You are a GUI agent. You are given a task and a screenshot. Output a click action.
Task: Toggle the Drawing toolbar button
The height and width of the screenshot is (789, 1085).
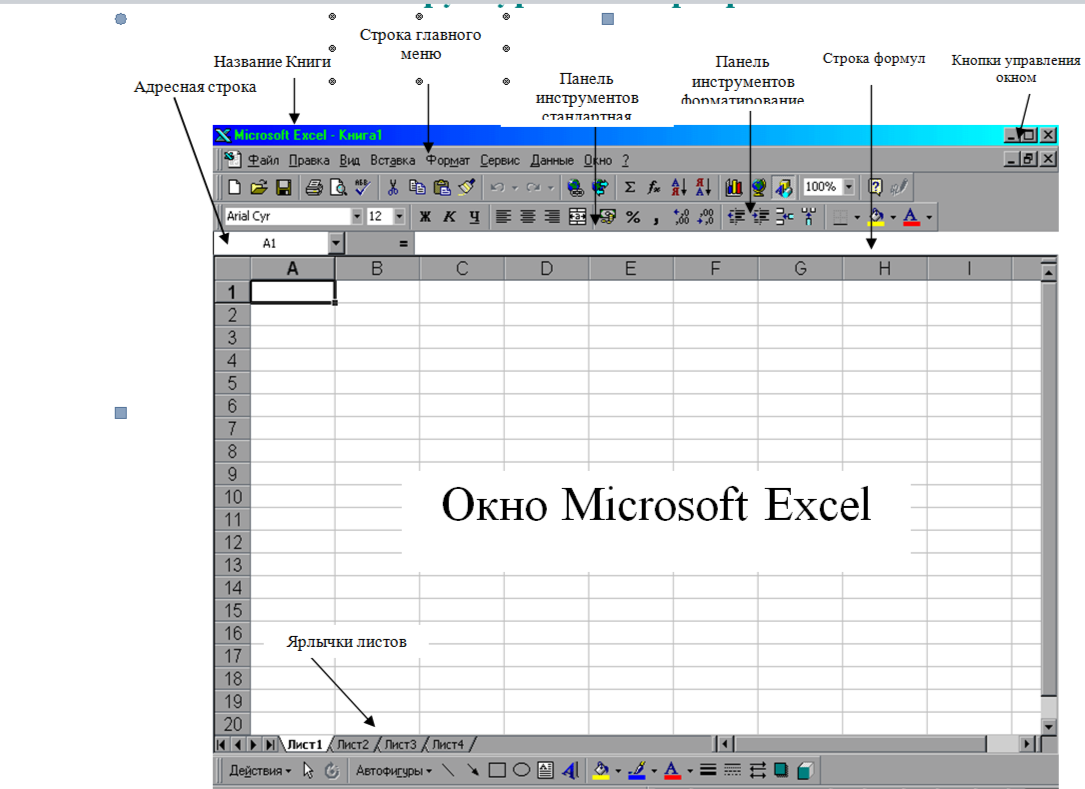pyautogui.click(x=783, y=187)
